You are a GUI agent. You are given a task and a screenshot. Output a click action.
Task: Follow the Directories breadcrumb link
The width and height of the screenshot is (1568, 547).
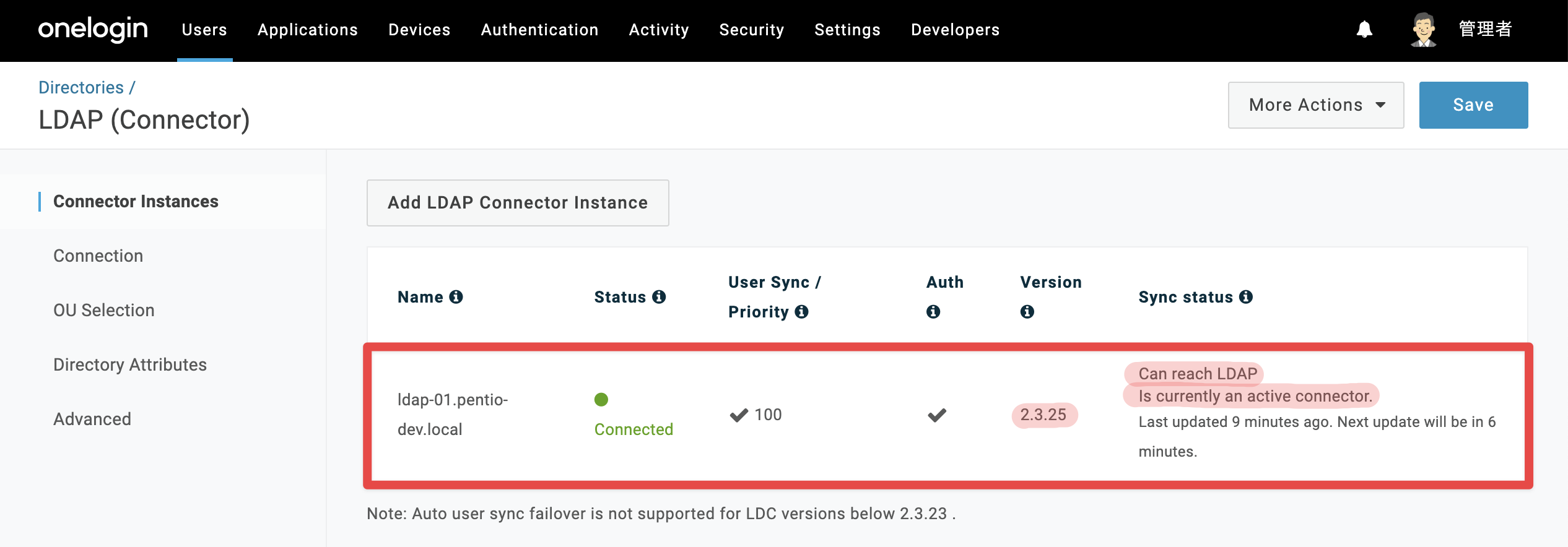pos(81,88)
